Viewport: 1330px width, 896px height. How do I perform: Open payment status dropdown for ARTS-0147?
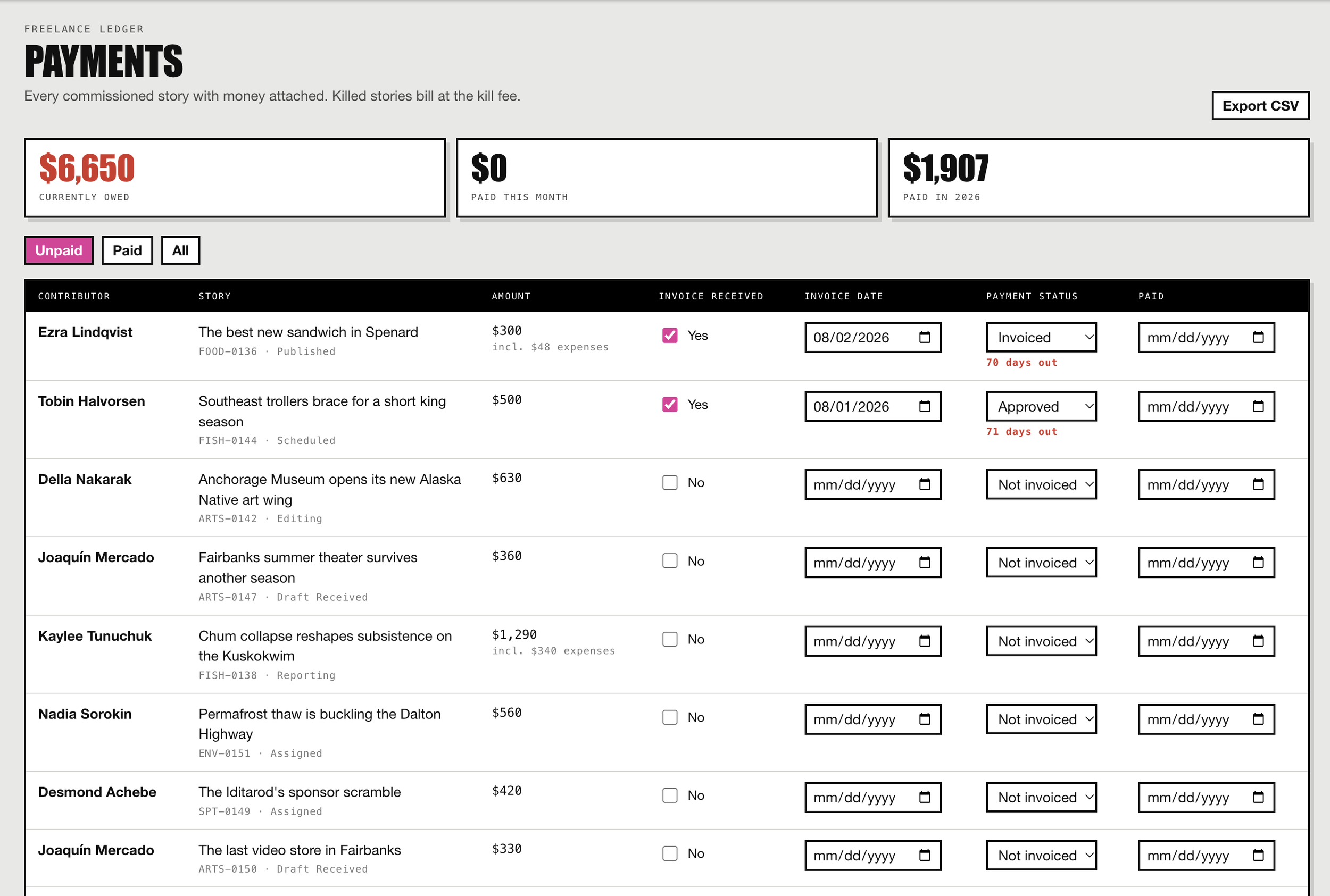coord(1041,563)
